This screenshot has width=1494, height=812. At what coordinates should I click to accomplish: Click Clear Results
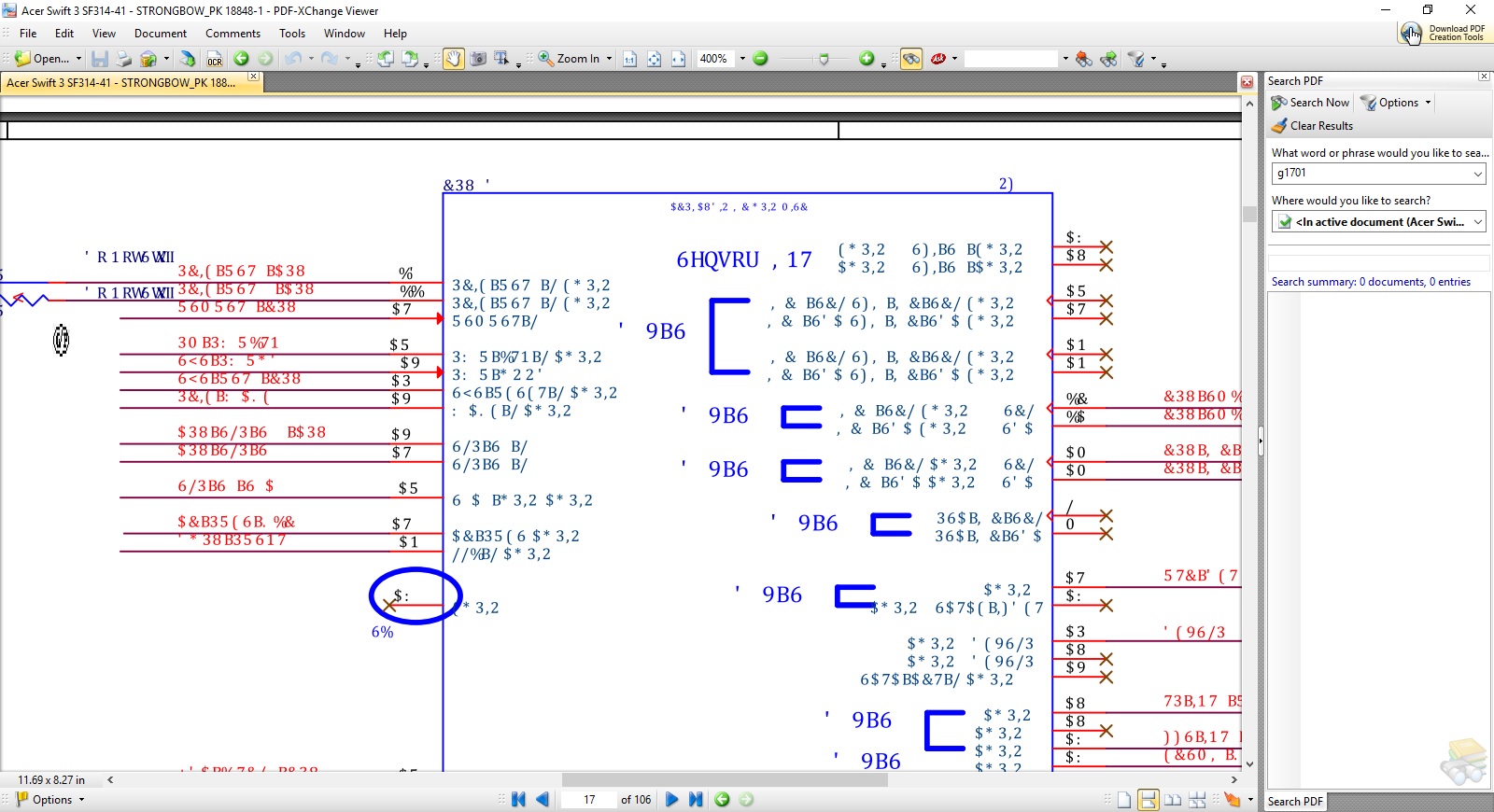coord(1312,126)
